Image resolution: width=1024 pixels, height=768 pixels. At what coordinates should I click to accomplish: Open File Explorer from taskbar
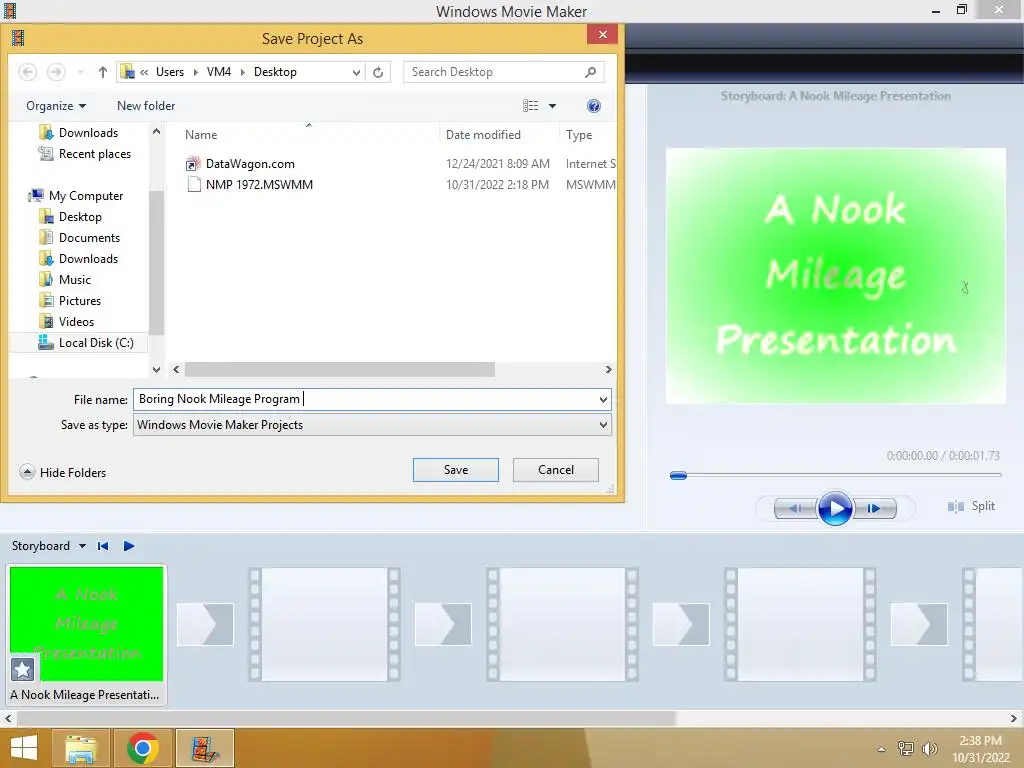pyautogui.click(x=82, y=748)
